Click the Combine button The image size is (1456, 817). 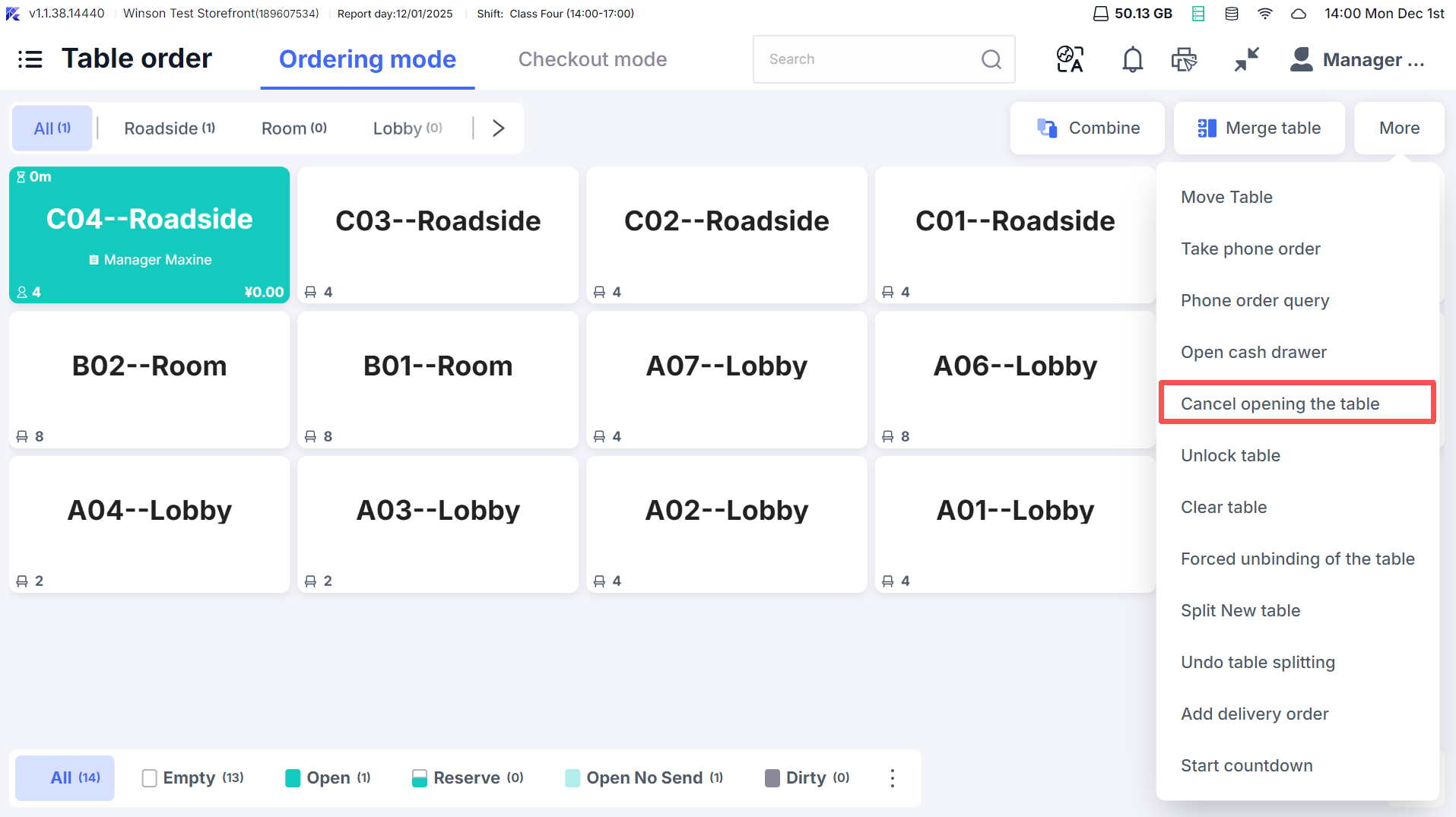[1087, 128]
